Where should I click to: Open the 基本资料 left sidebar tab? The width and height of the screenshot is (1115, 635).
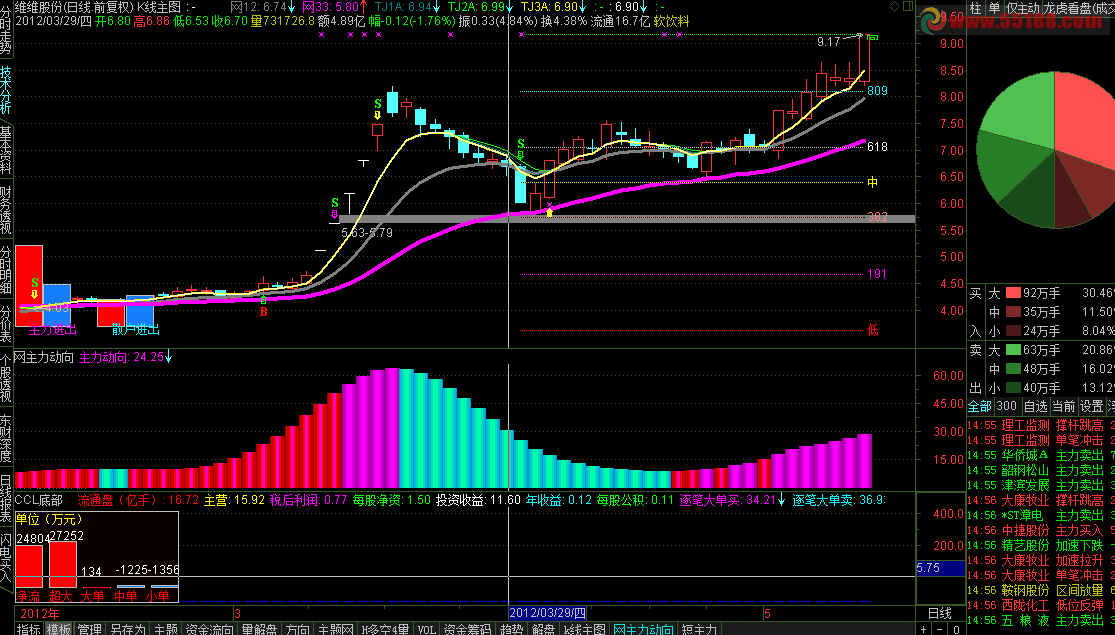tap(6, 151)
